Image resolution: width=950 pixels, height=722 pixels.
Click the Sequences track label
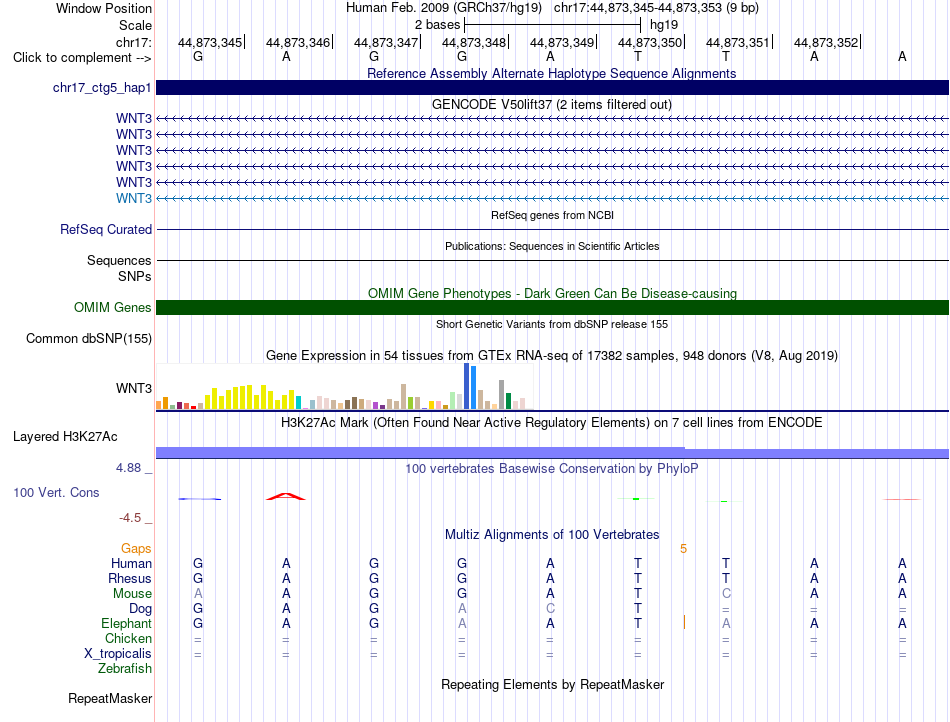pyautogui.click(x=119, y=260)
